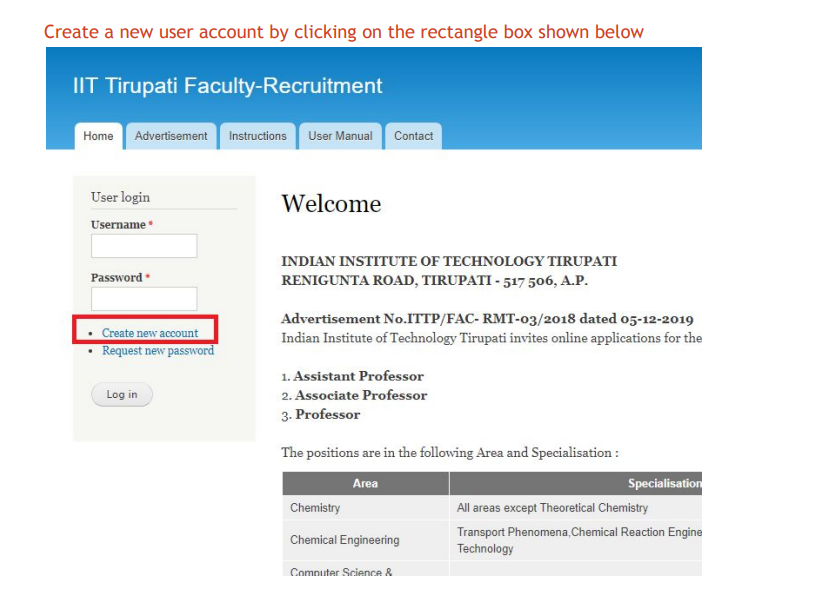Screen dimensions: 826x602
Task: Click the Area column header
Action: pyautogui.click(x=366, y=483)
